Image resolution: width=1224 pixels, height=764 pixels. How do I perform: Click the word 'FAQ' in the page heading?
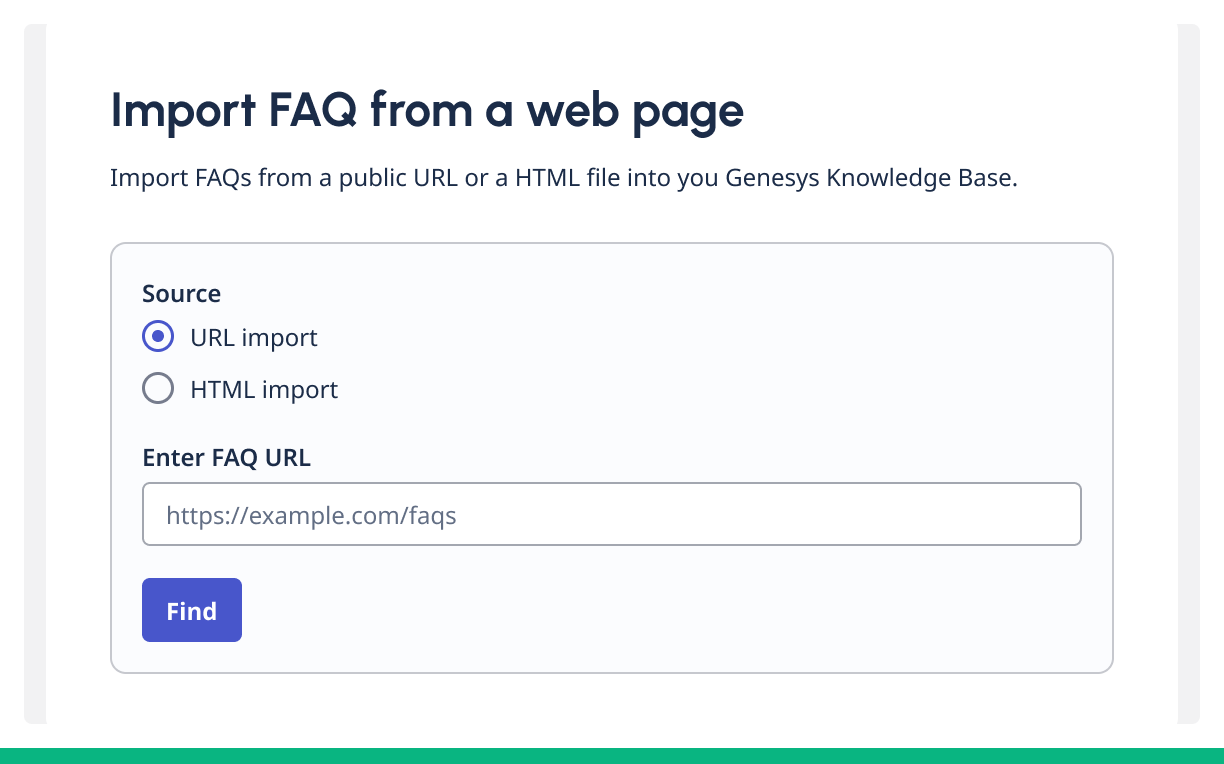coord(312,110)
